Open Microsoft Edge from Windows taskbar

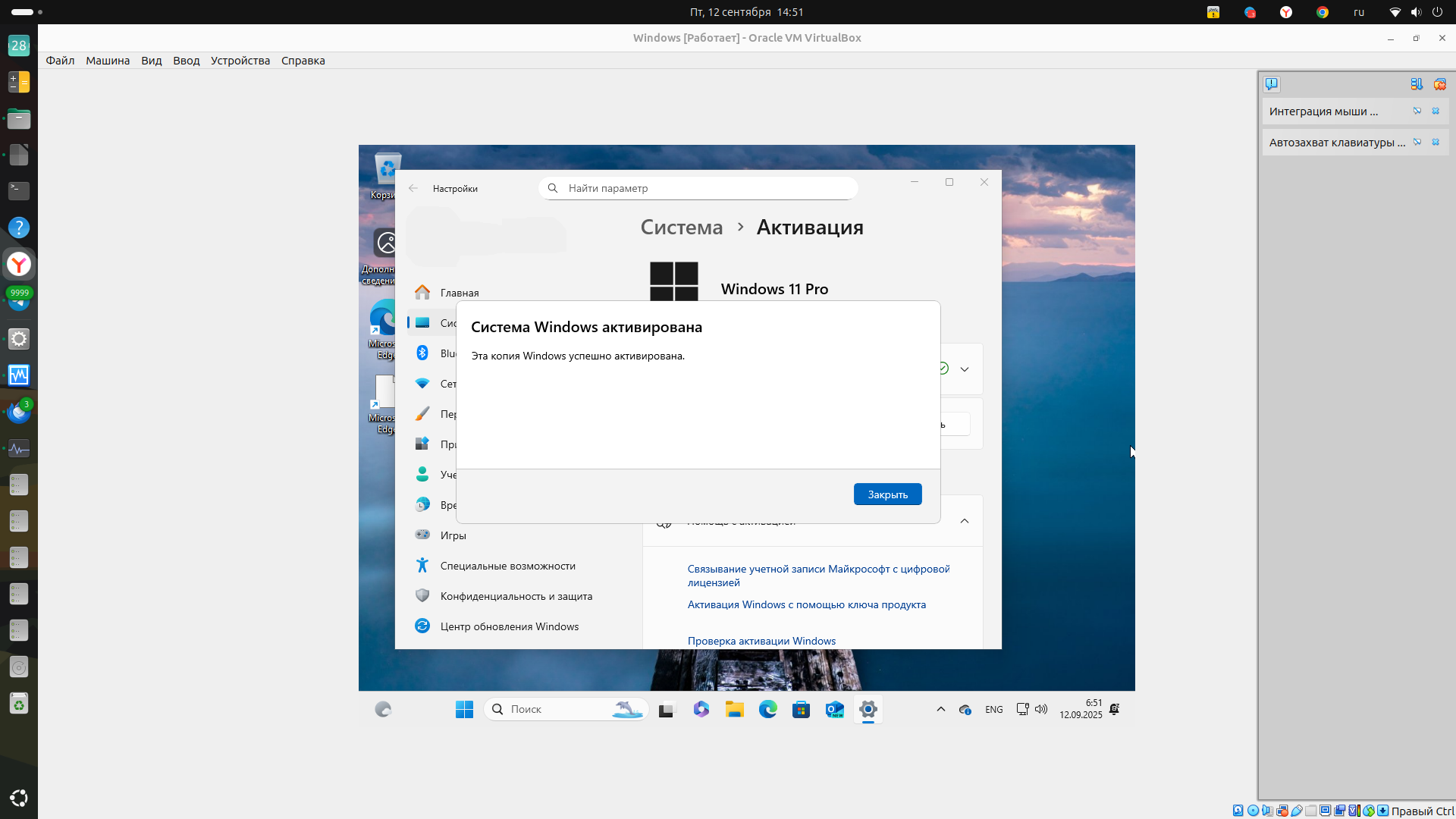[767, 709]
